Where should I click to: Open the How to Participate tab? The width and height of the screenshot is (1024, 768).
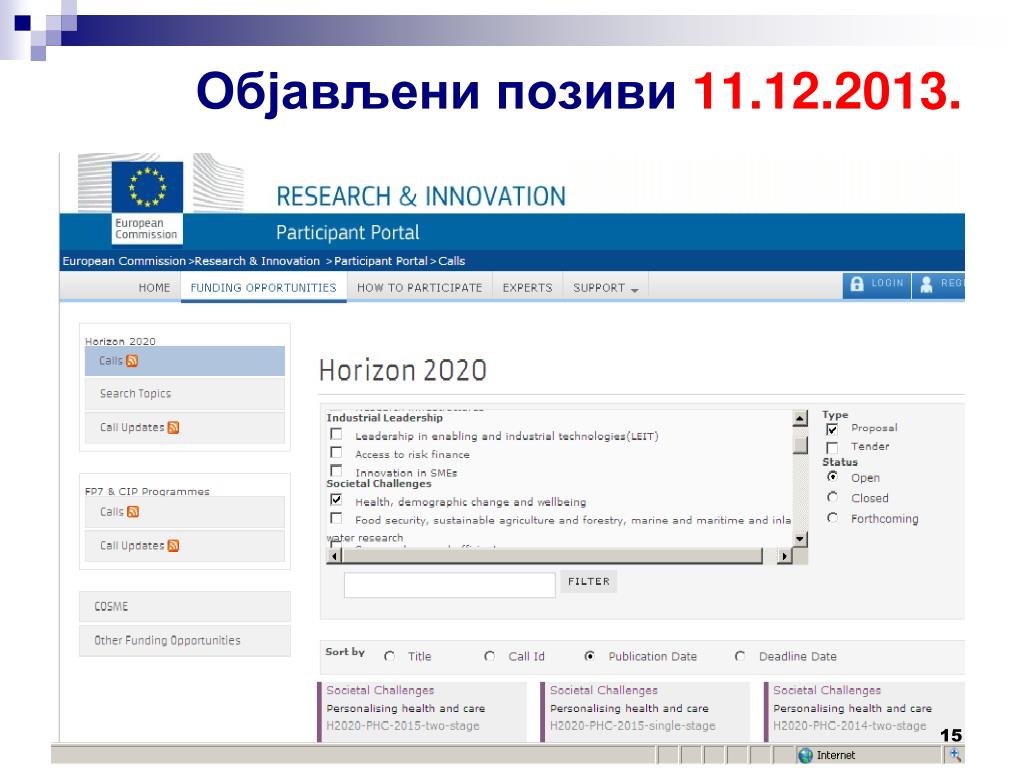tap(420, 288)
